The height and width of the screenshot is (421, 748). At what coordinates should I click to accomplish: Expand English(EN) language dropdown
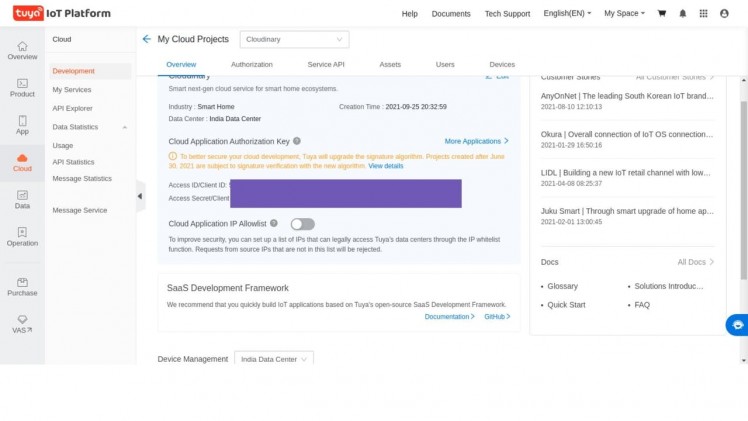(x=566, y=13)
